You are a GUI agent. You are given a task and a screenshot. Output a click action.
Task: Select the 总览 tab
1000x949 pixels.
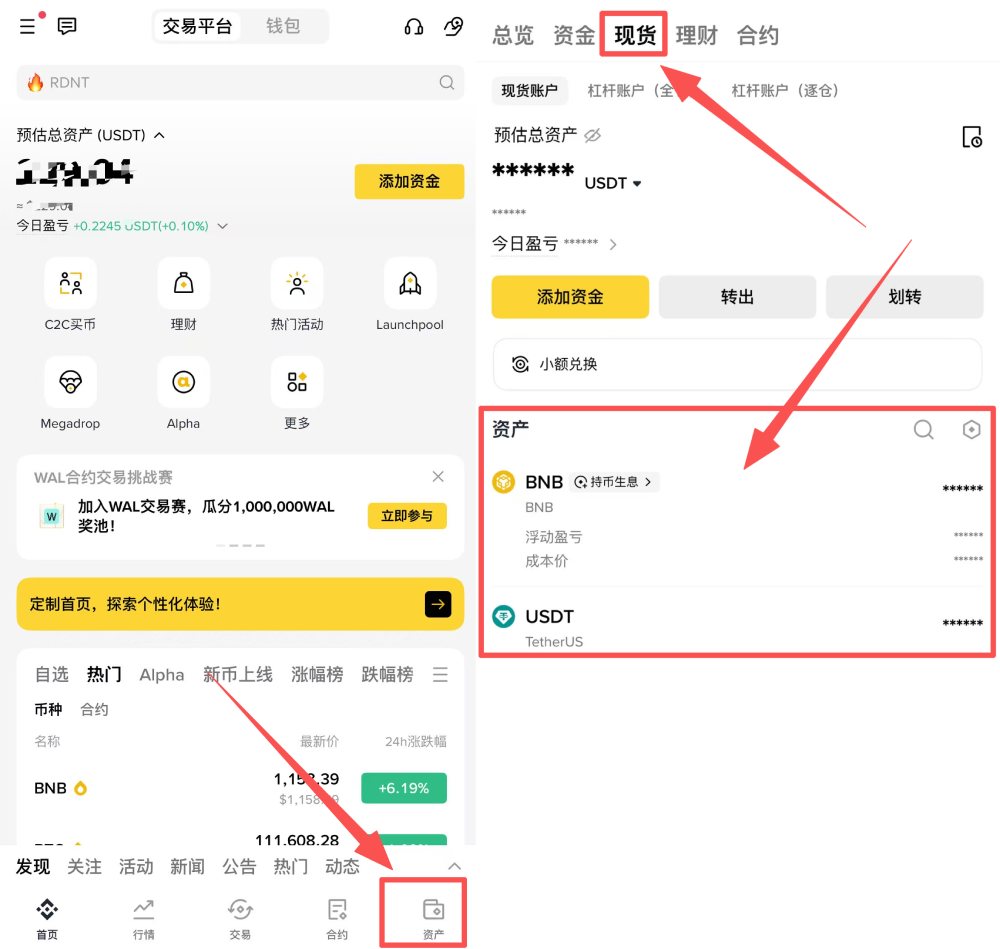[x=513, y=35]
